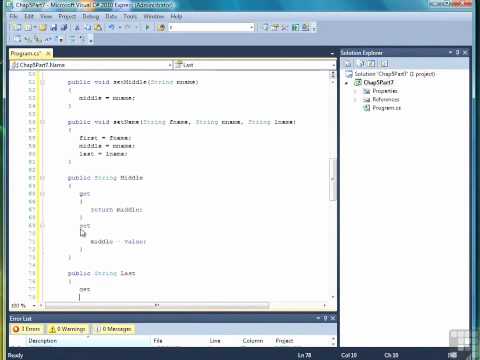Toggle the 0 Messages filter button
Viewport: 480px width, 360px height.
coord(114,329)
